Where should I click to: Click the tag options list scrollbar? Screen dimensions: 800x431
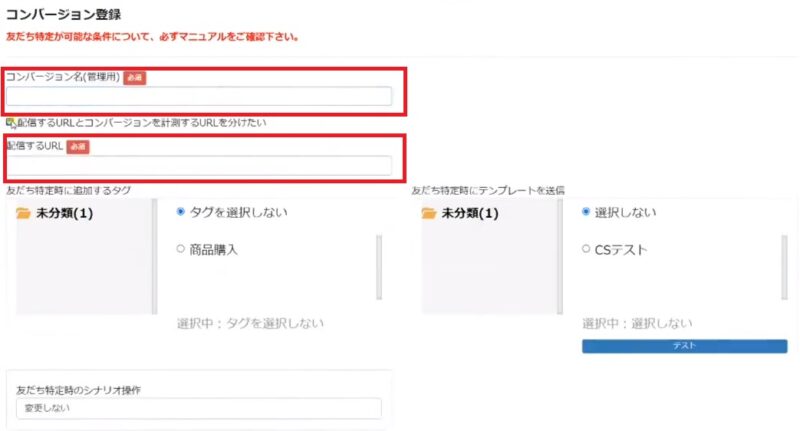click(x=379, y=267)
